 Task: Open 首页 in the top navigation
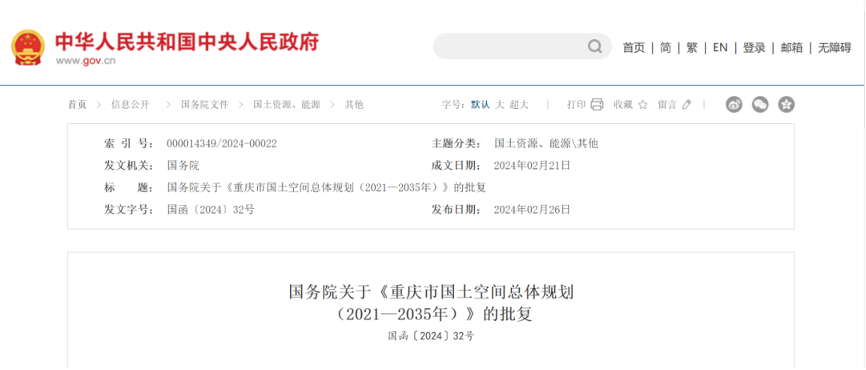[x=633, y=48]
